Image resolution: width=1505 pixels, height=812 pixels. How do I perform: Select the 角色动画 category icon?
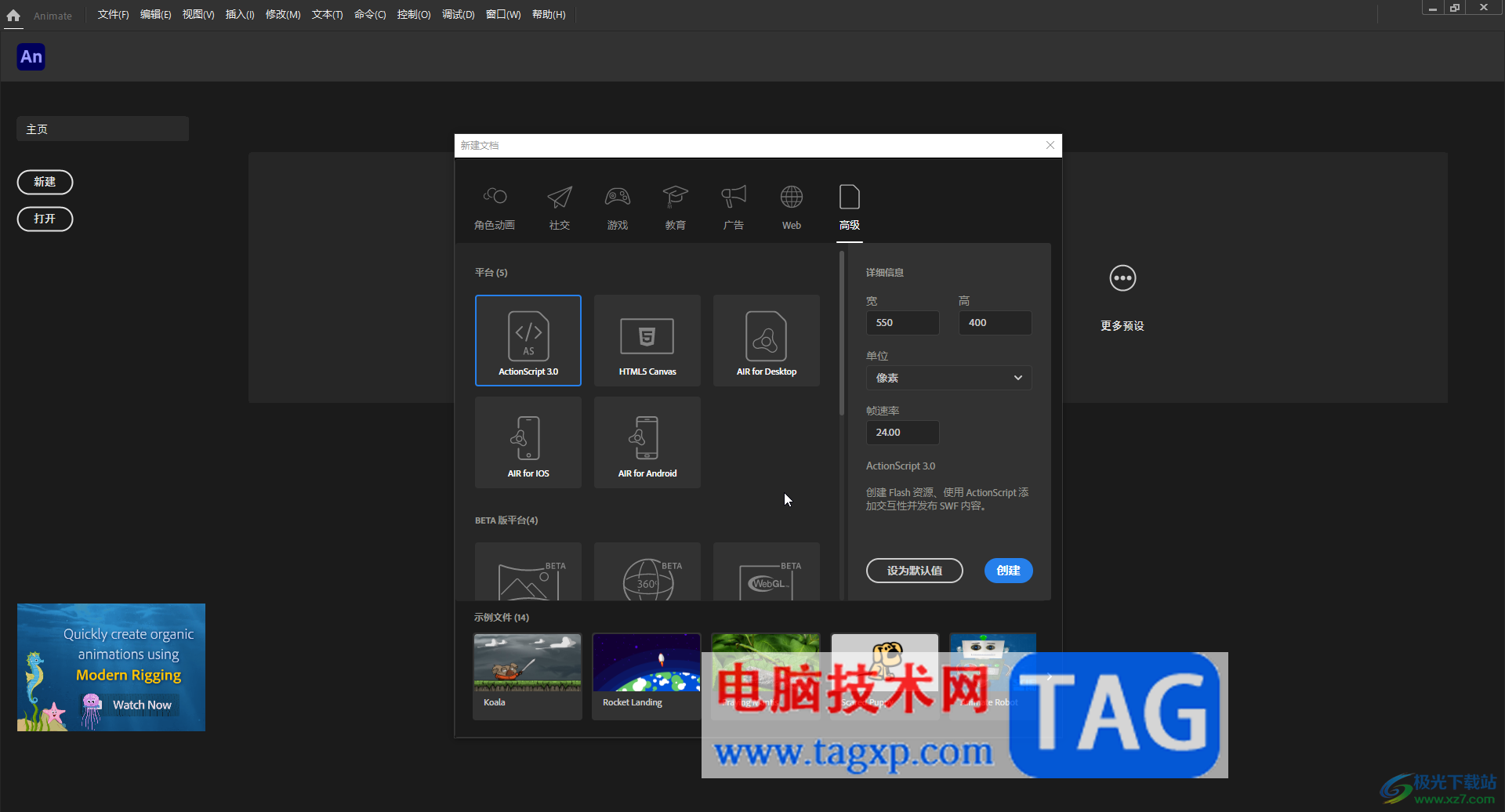(x=495, y=196)
